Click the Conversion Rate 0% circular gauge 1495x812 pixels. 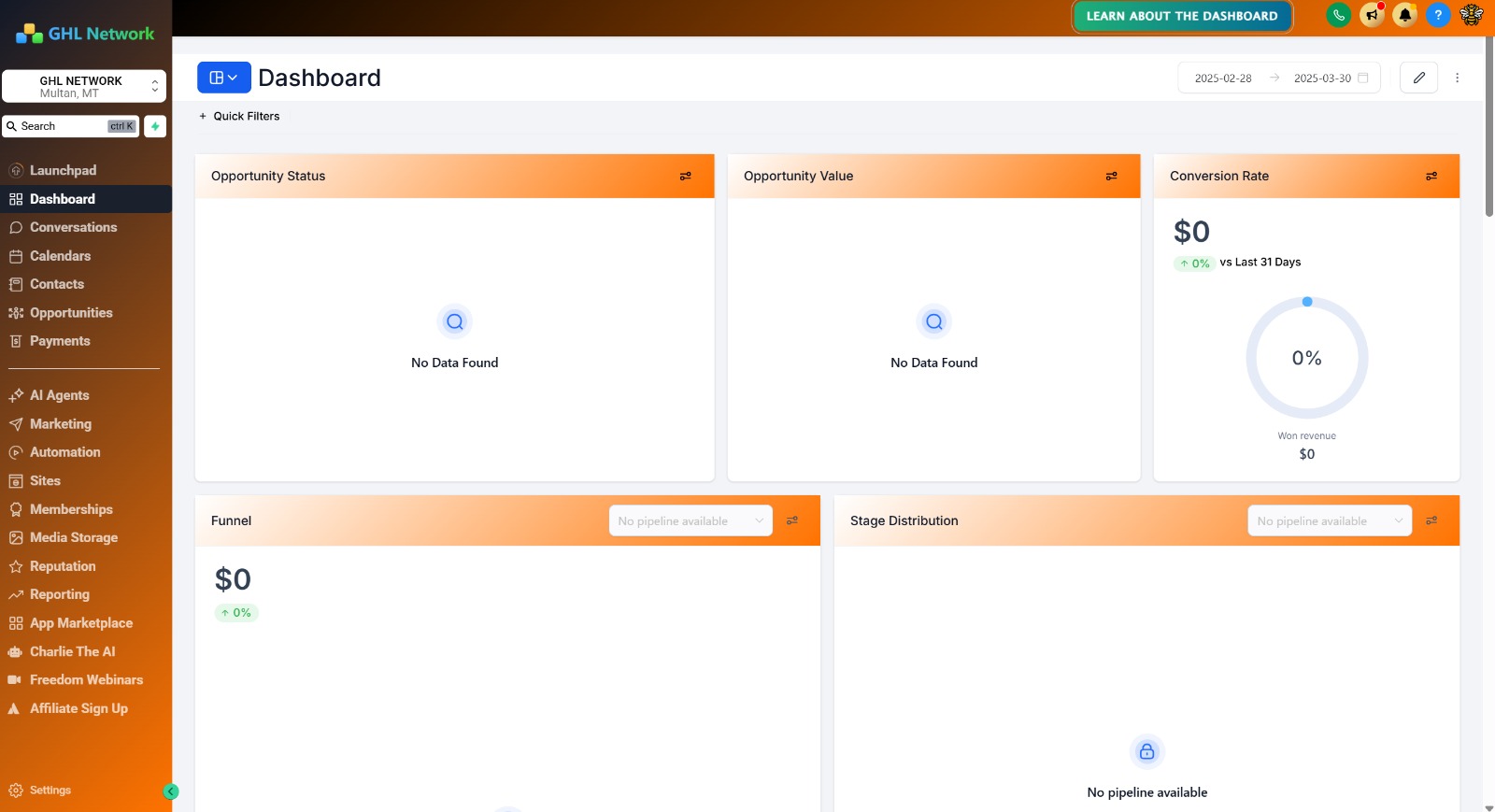1307,358
